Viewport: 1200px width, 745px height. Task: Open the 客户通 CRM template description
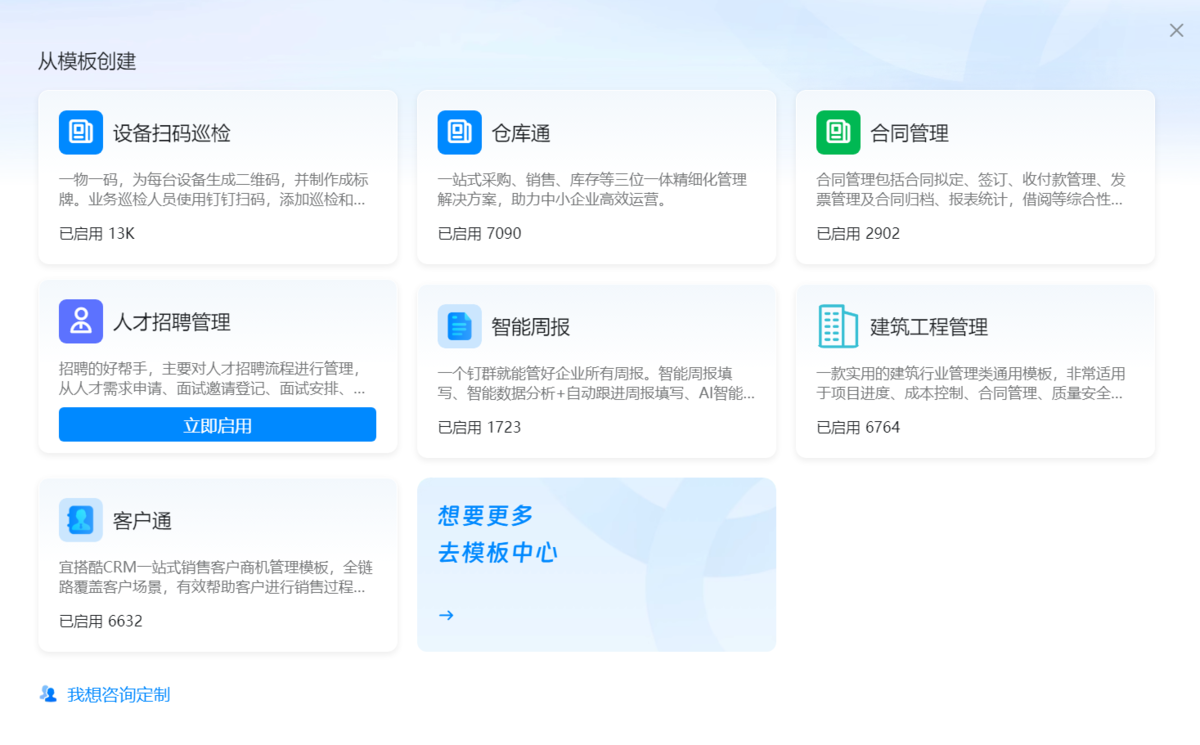pos(216,577)
